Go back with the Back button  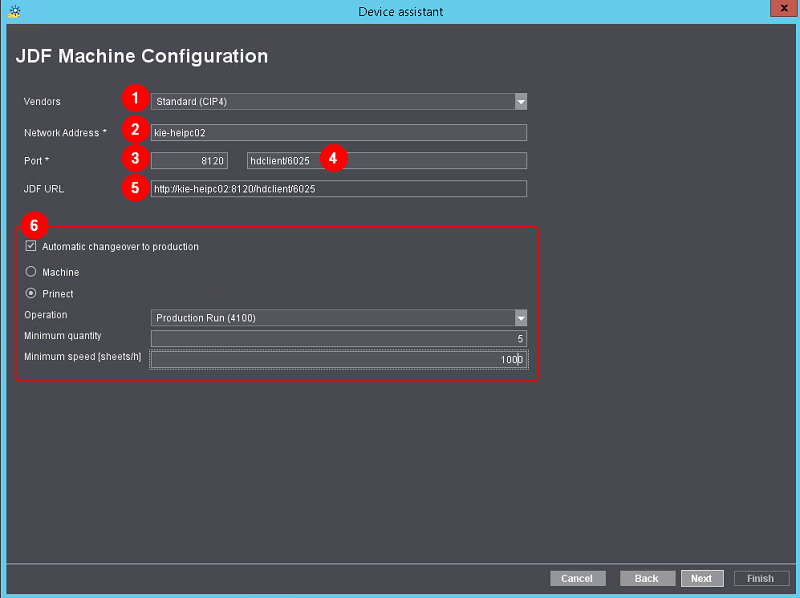coord(647,578)
